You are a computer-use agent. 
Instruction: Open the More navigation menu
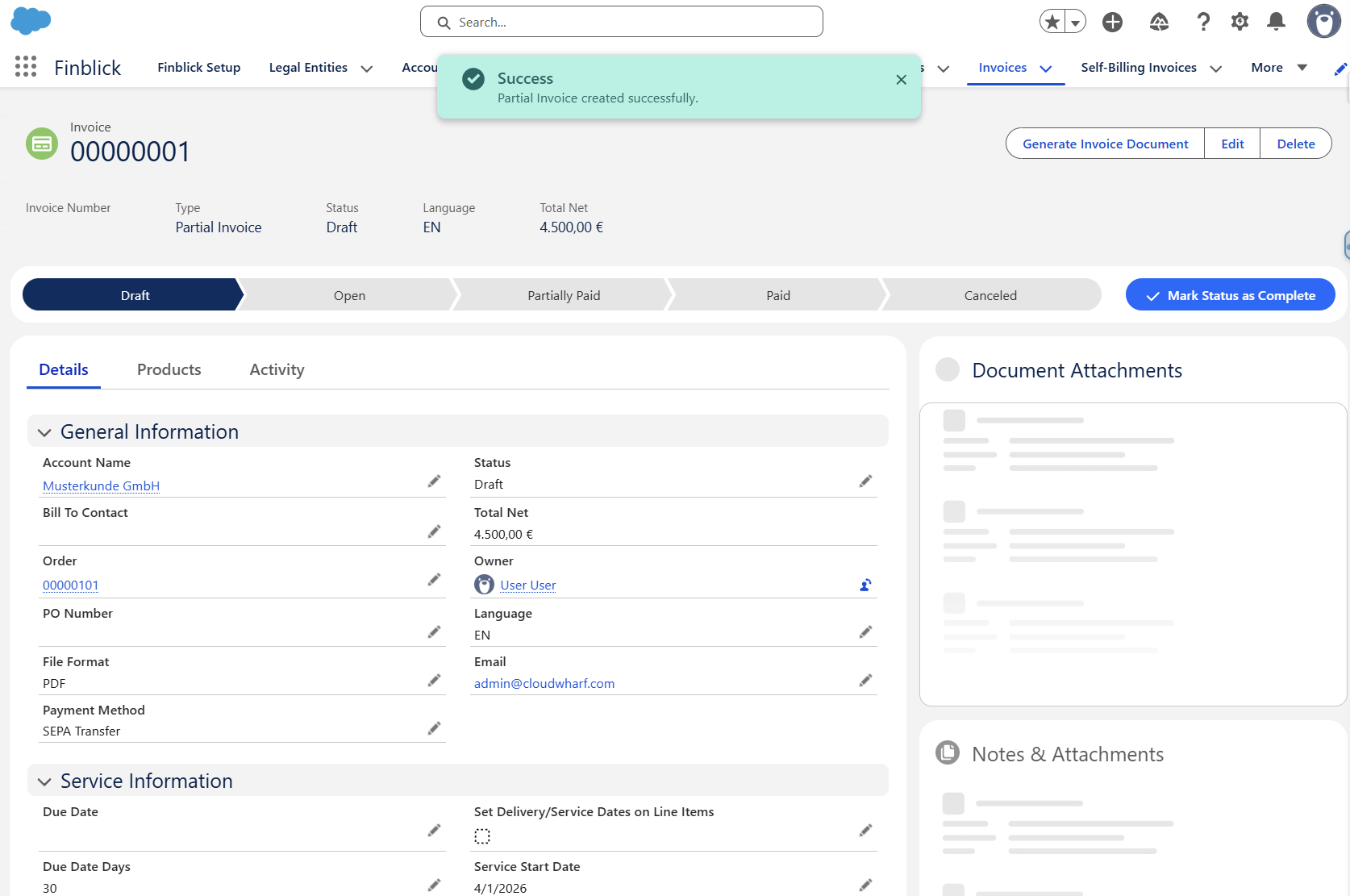(x=1279, y=68)
